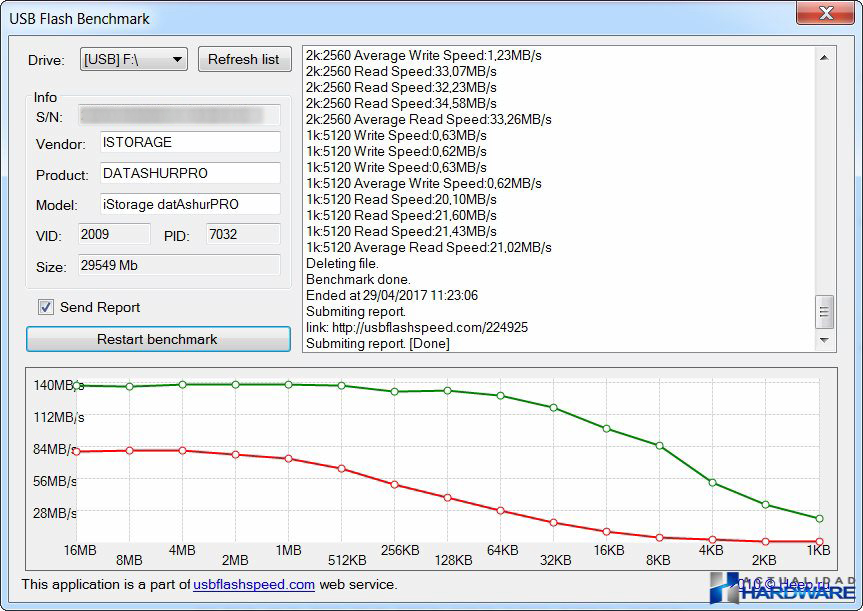
Task: Click the 140MB/s axis label on chart
Action: click(x=58, y=385)
